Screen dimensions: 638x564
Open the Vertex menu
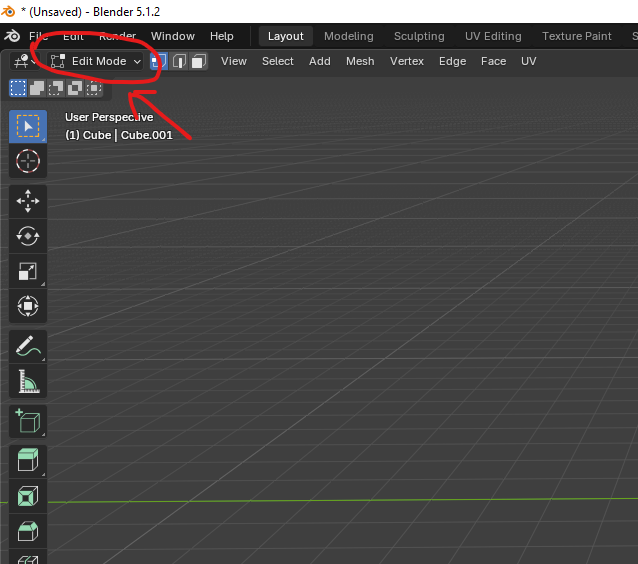pos(406,61)
